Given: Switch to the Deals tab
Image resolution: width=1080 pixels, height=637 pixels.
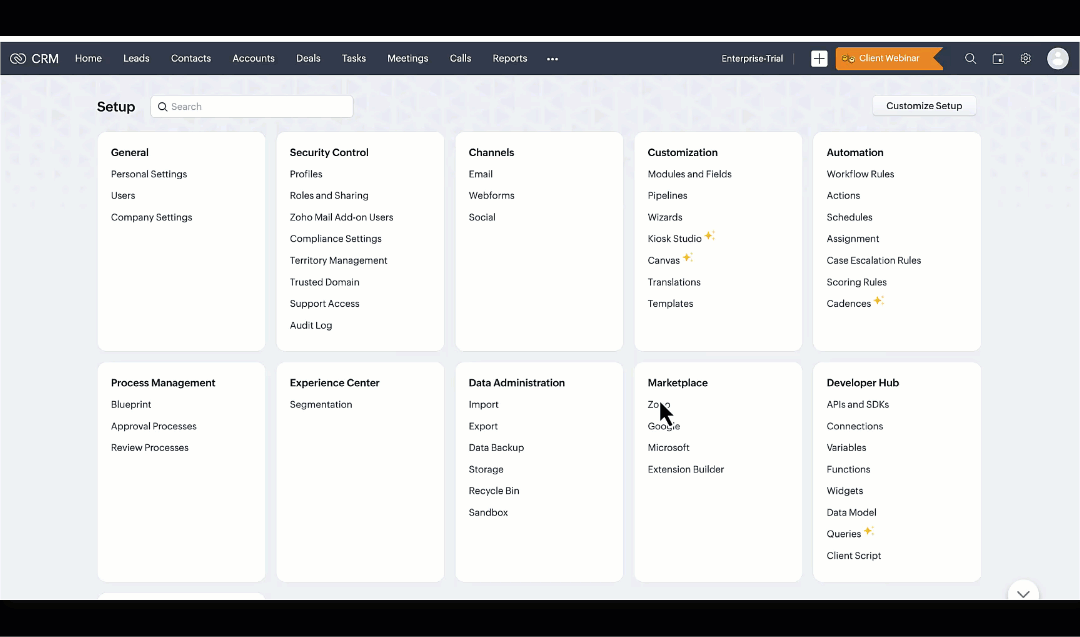Looking at the screenshot, I should (x=308, y=59).
